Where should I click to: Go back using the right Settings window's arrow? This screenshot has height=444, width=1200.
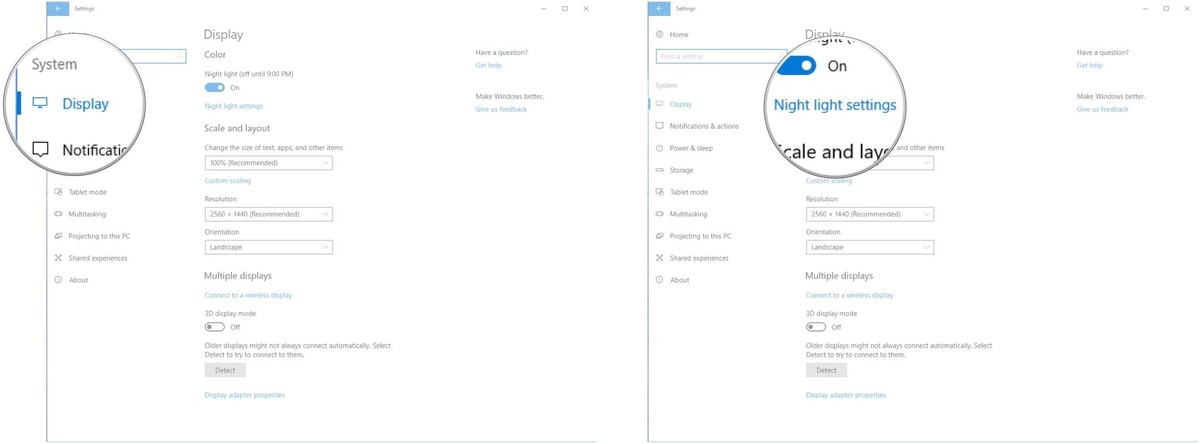(659, 8)
